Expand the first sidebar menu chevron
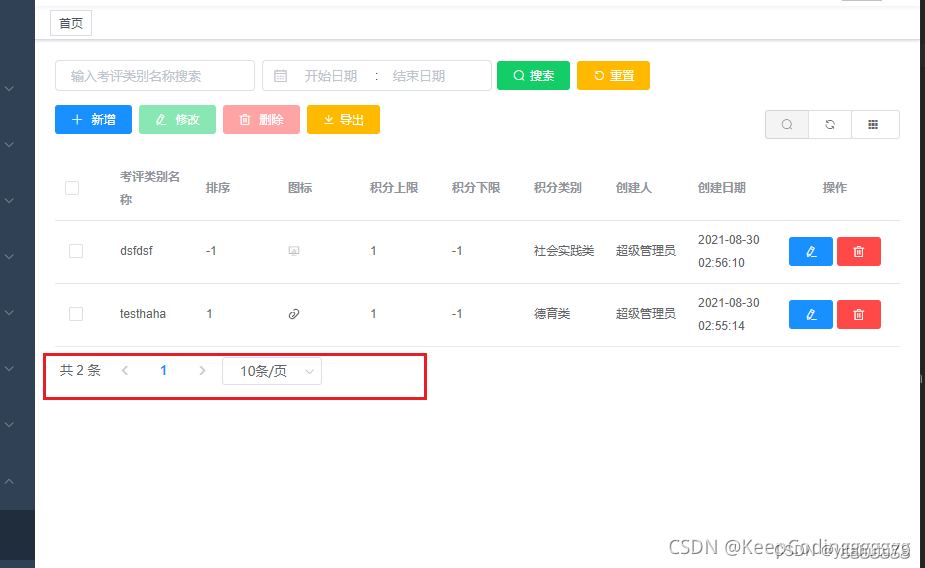This screenshot has width=925, height=568. [x=9, y=88]
